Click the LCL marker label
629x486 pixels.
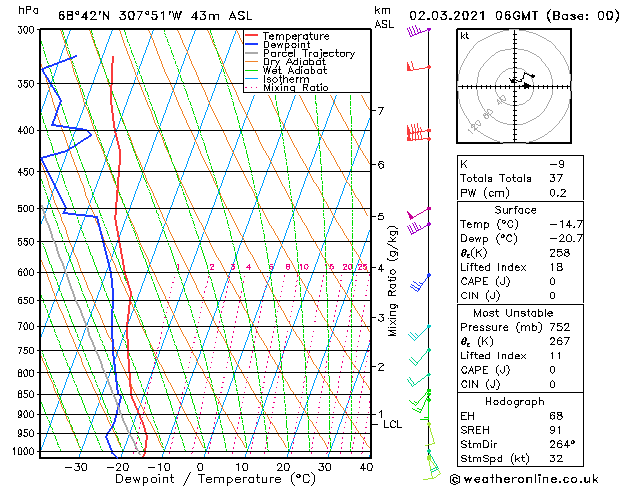[392, 425]
